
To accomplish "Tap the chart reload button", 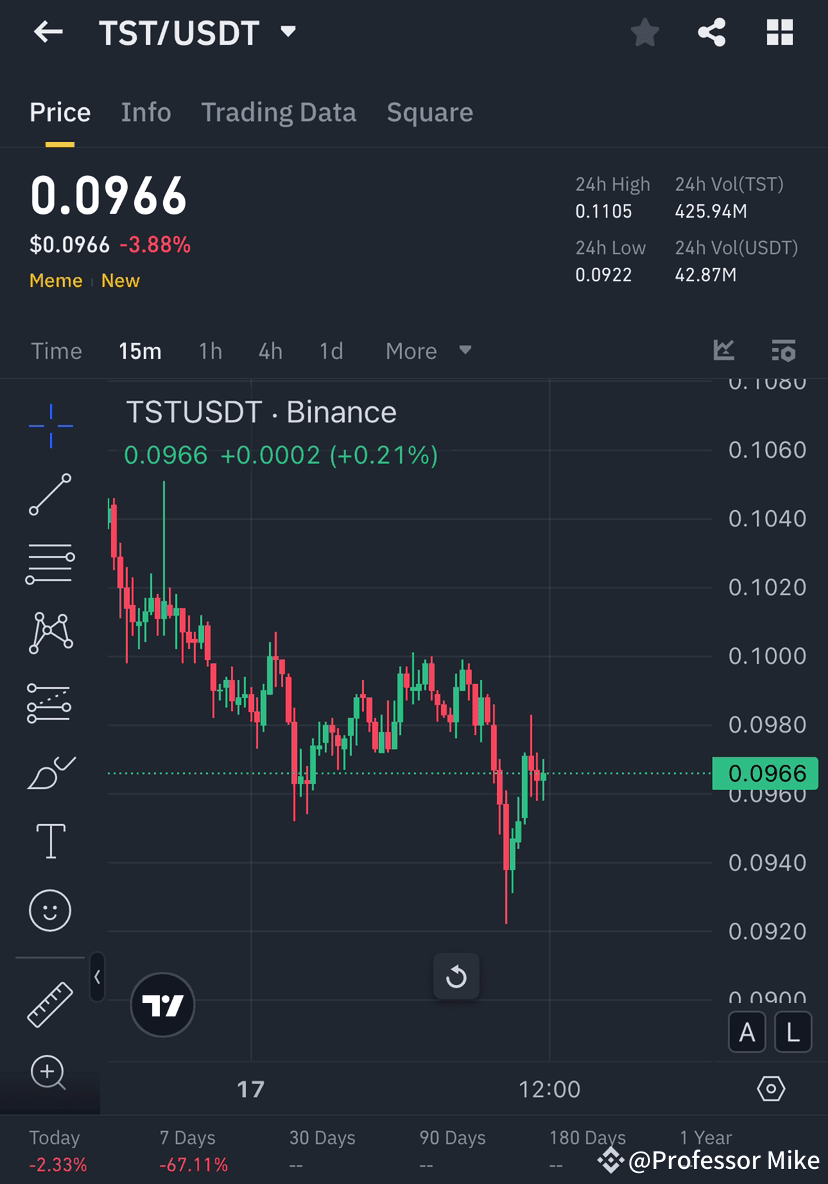I will coord(456,977).
